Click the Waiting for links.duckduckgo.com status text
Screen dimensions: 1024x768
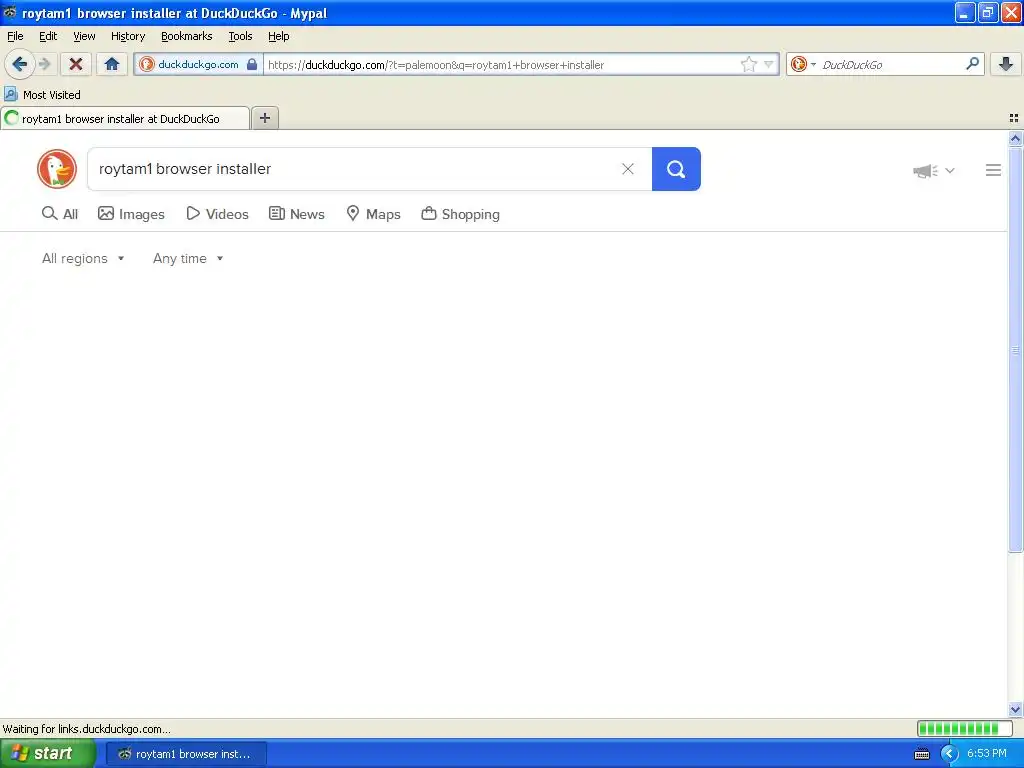point(87,729)
